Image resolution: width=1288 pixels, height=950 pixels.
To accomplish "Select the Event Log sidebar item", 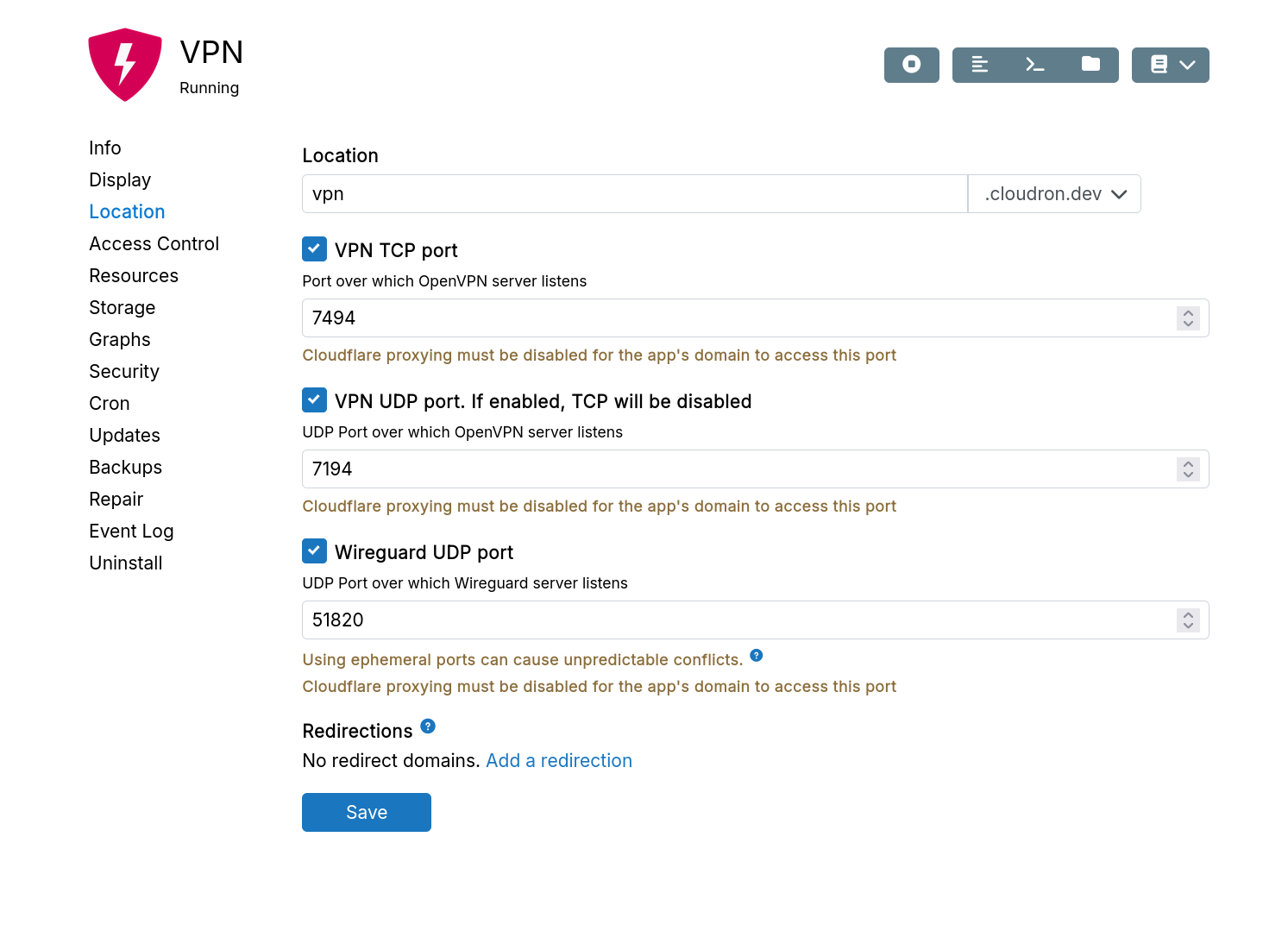I will [132, 532].
